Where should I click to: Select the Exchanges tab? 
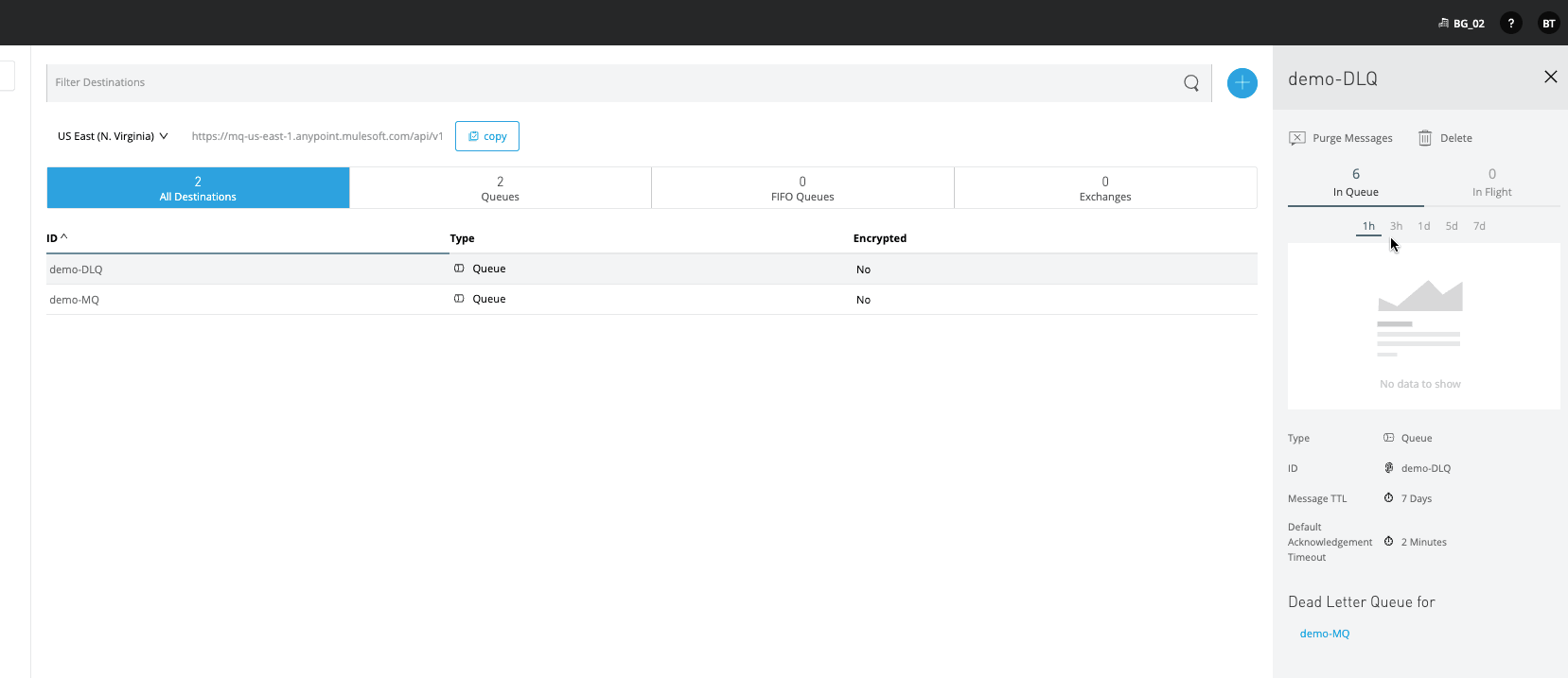1104,188
